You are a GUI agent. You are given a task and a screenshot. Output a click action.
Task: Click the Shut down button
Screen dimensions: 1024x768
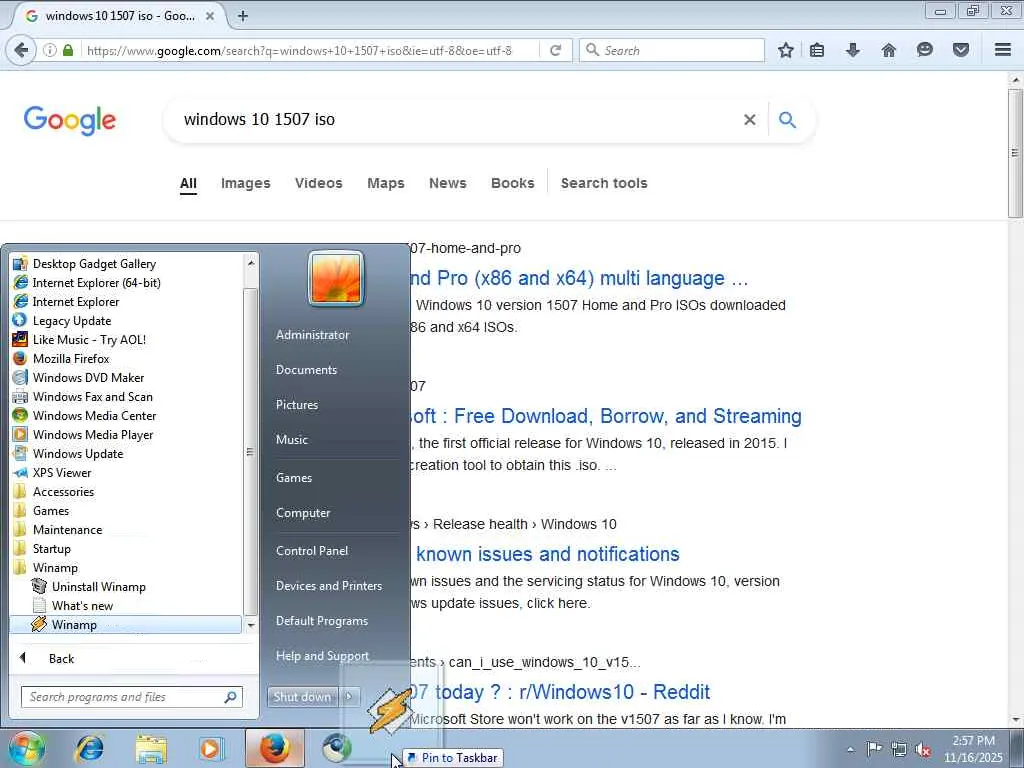click(303, 697)
